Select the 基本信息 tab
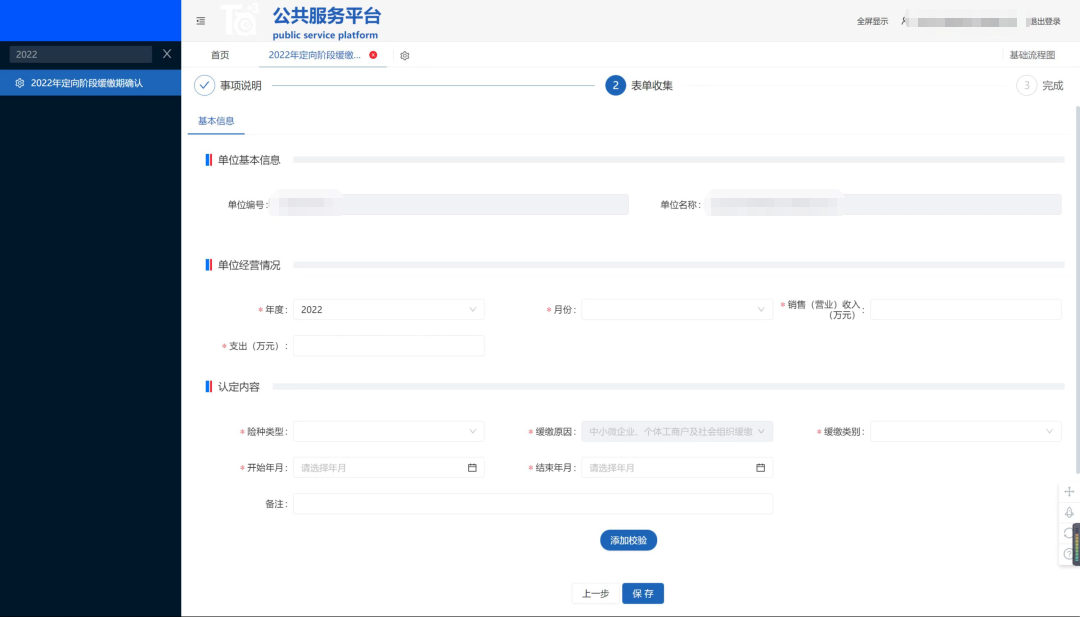 (216, 120)
